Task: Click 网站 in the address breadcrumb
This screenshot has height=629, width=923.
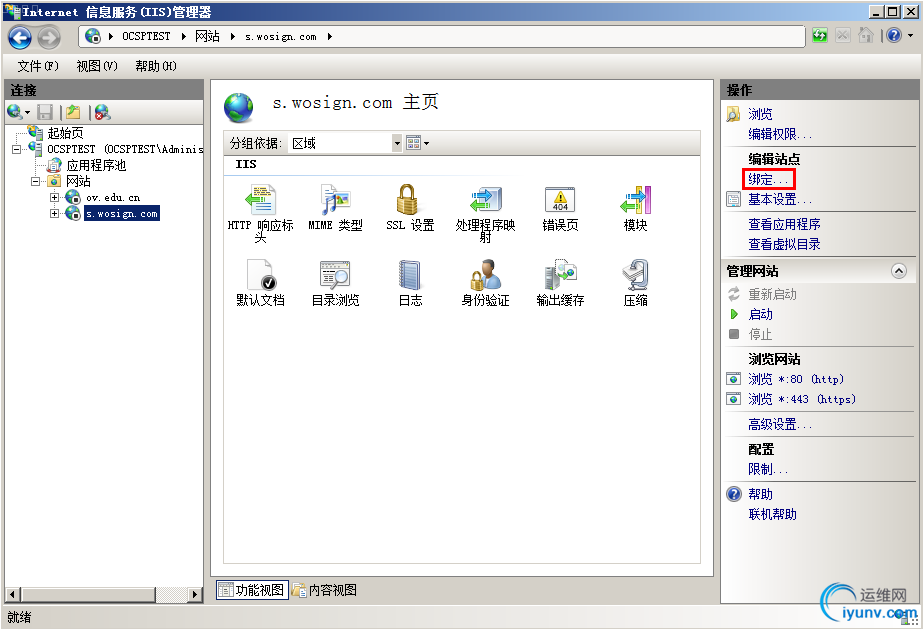Action: pyautogui.click(x=207, y=36)
